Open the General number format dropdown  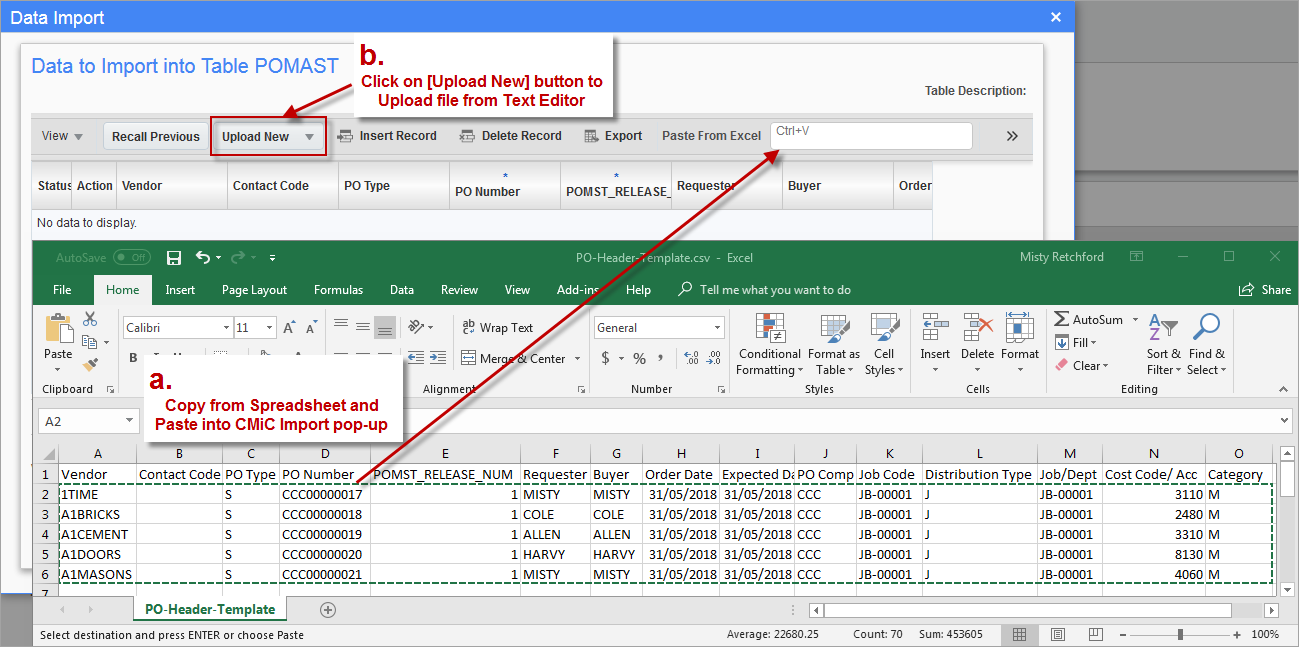[718, 328]
